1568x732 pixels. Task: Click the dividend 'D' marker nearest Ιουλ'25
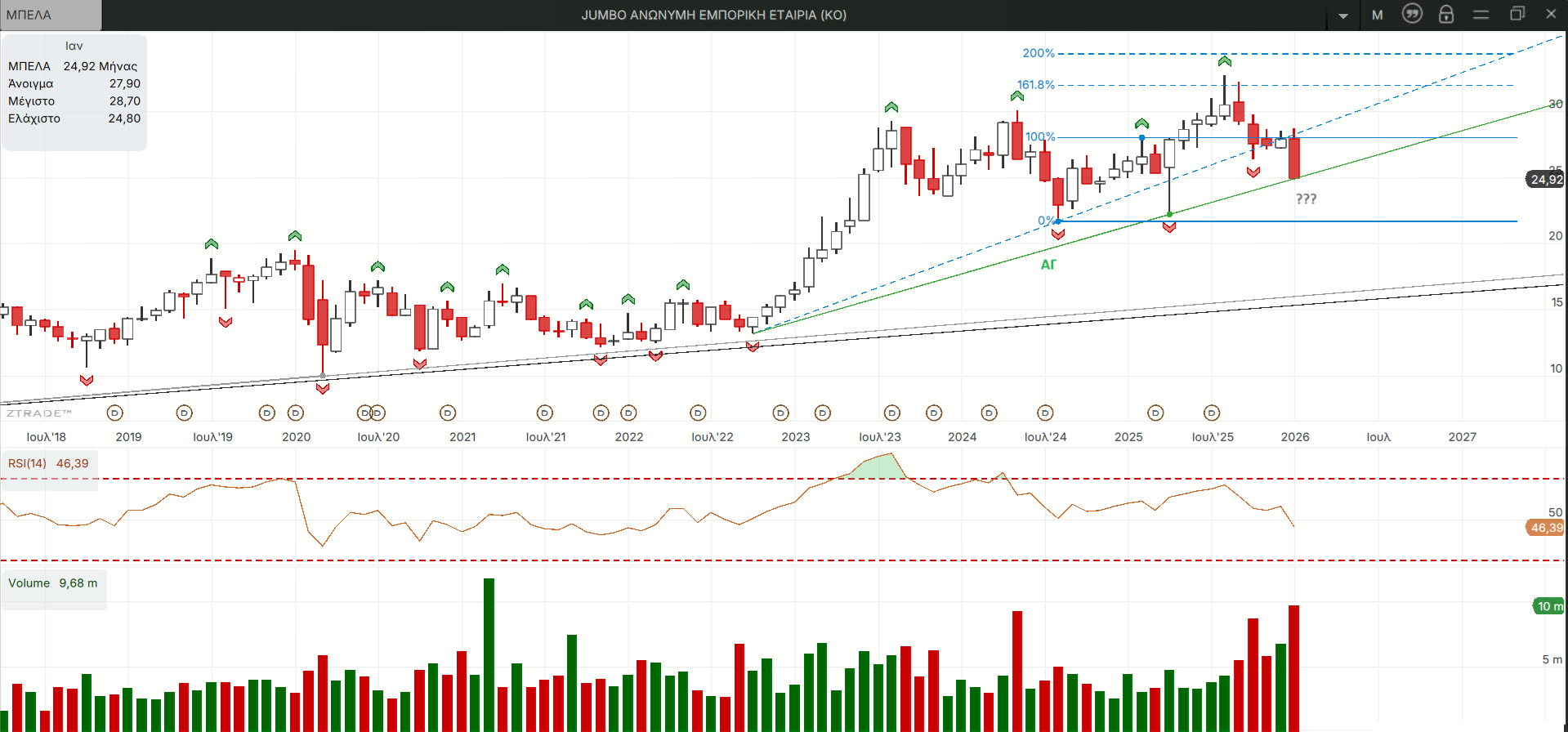click(1212, 413)
